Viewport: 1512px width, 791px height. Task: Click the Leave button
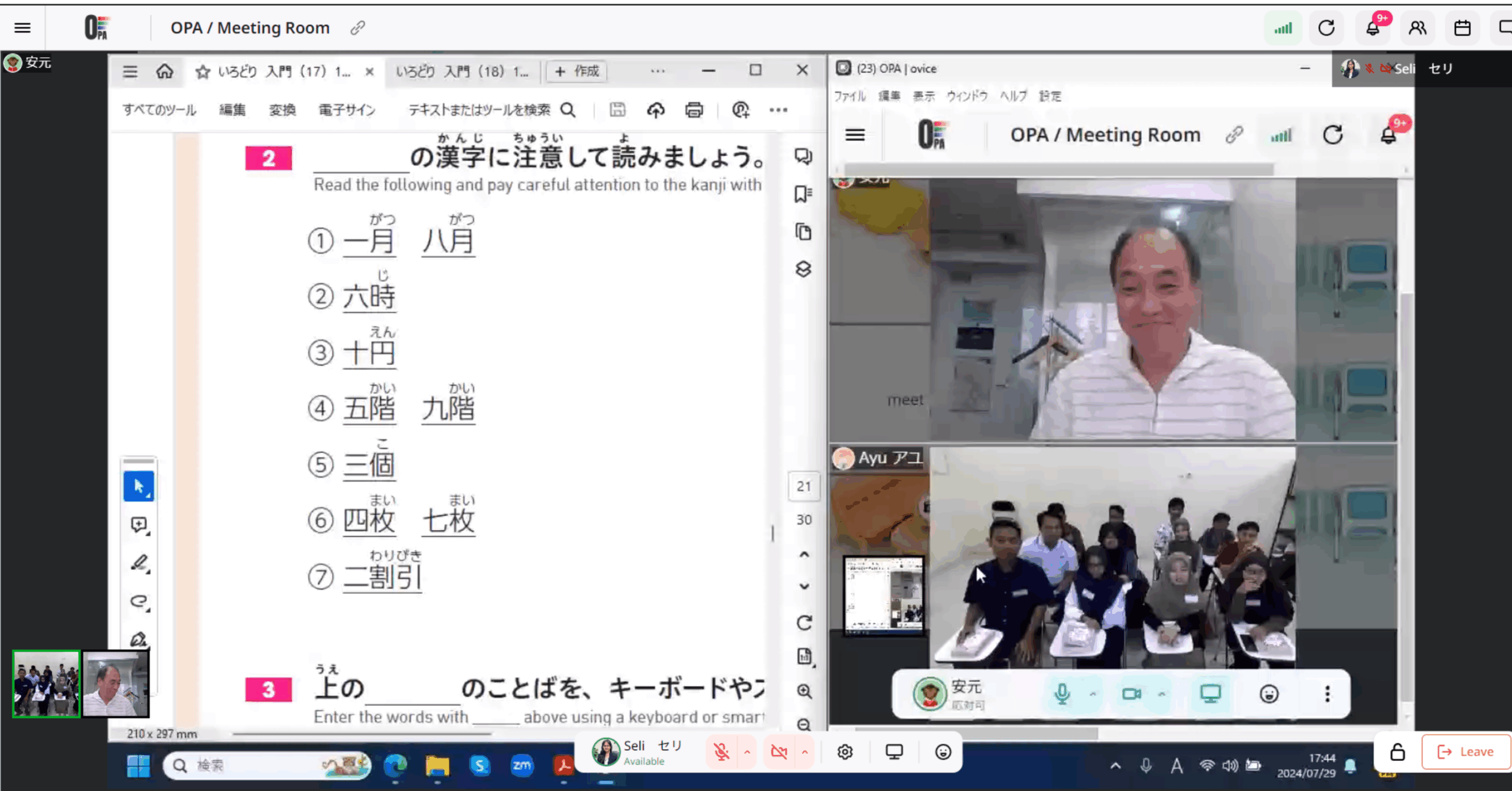[x=1465, y=751]
